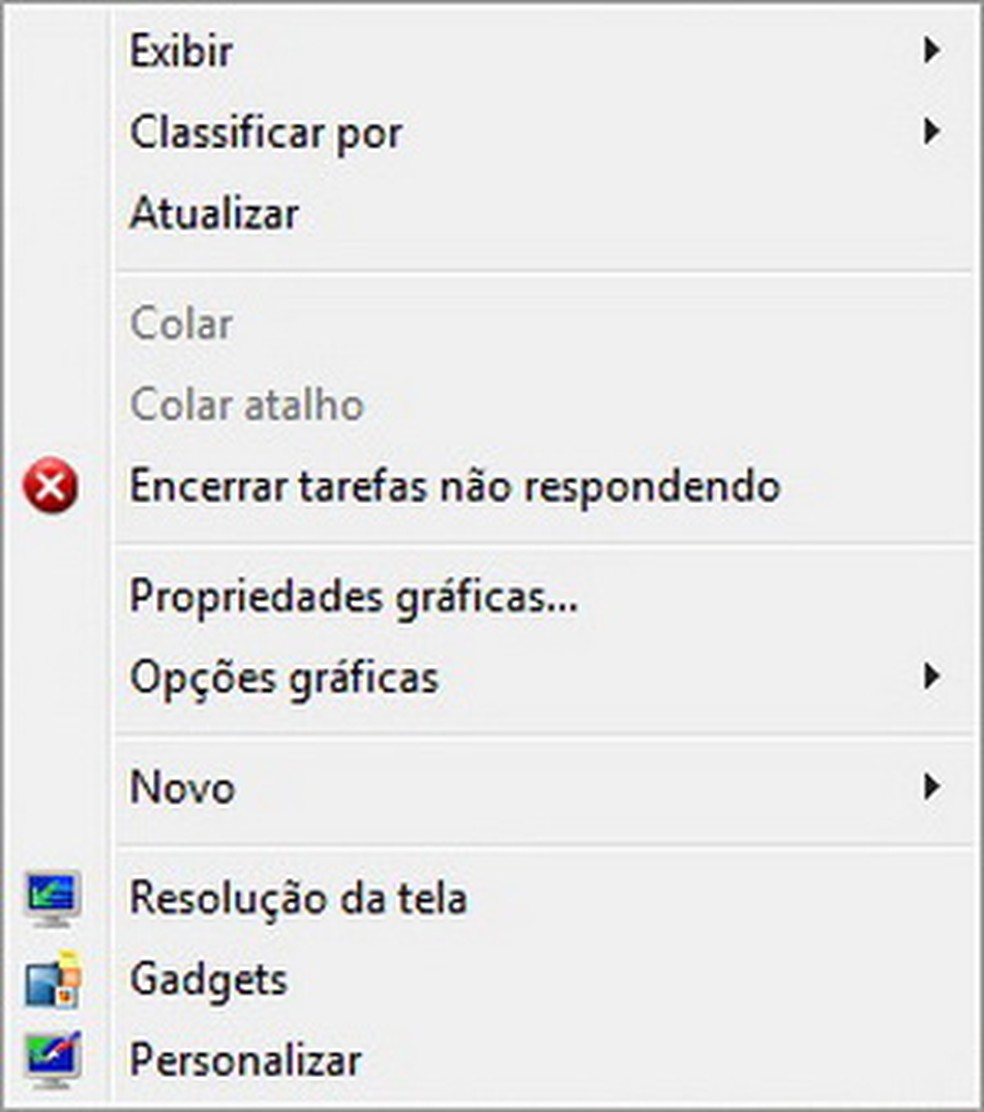Click the Resolução da tela monitor icon
This screenshot has height=1112, width=984.
coord(52,899)
